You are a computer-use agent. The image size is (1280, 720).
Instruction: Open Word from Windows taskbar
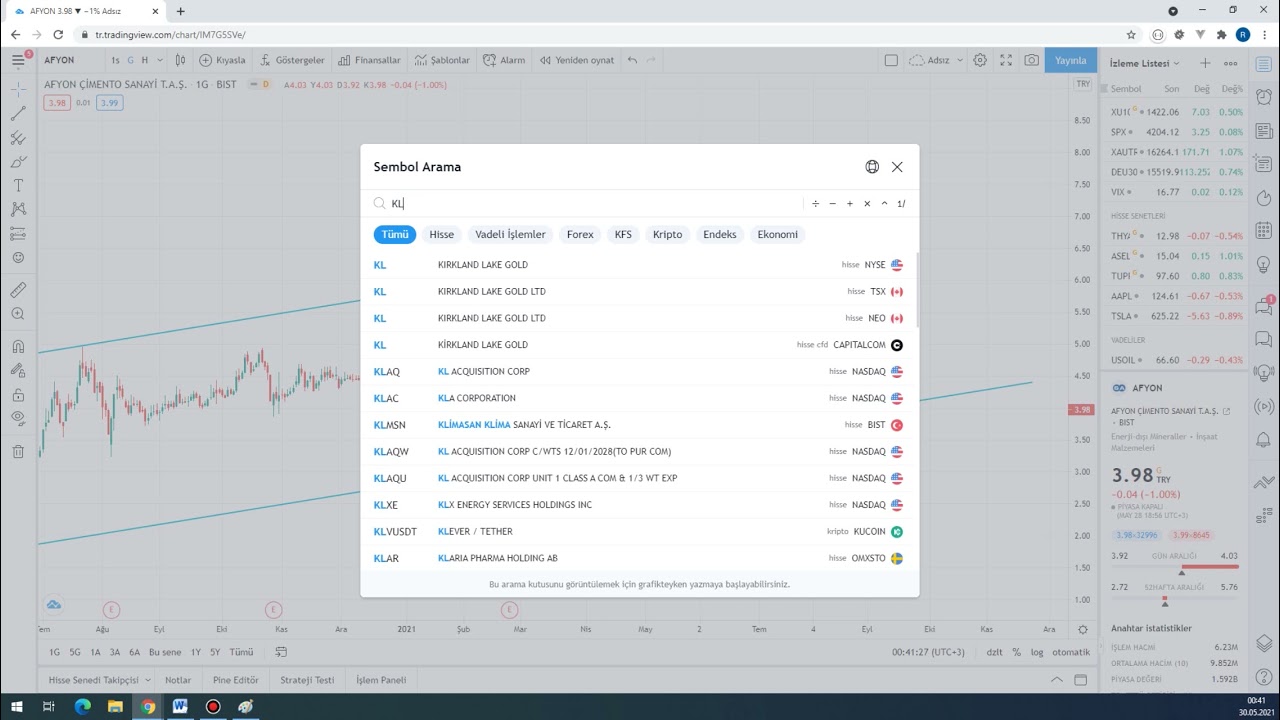click(x=180, y=706)
